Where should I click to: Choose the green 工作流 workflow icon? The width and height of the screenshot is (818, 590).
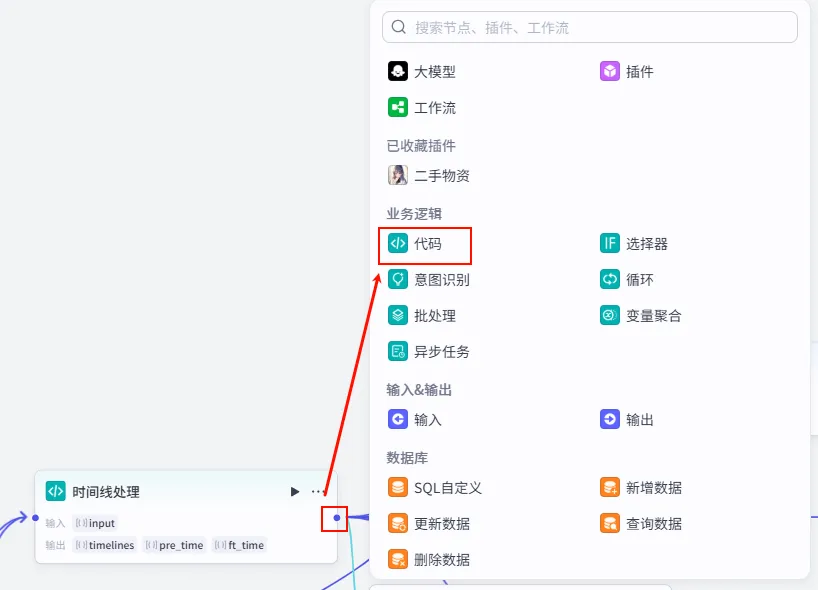pos(398,107)
